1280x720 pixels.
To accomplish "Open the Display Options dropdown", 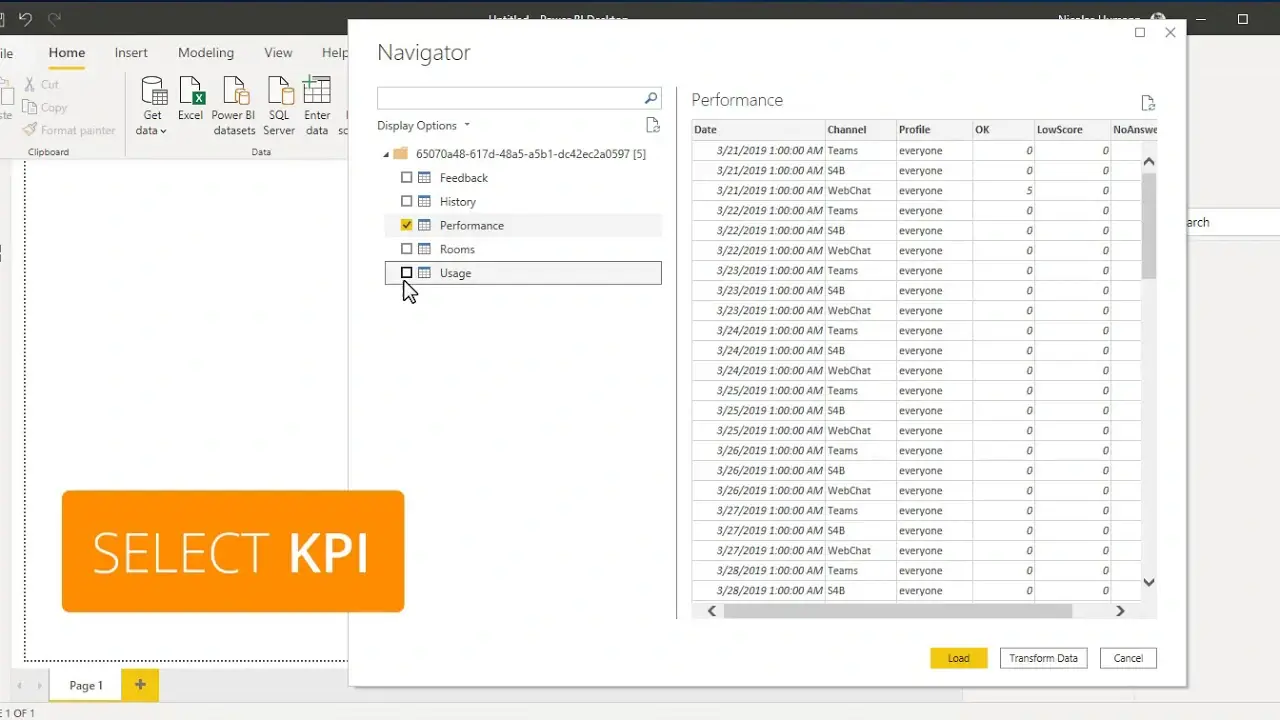I will click(423, 126).
